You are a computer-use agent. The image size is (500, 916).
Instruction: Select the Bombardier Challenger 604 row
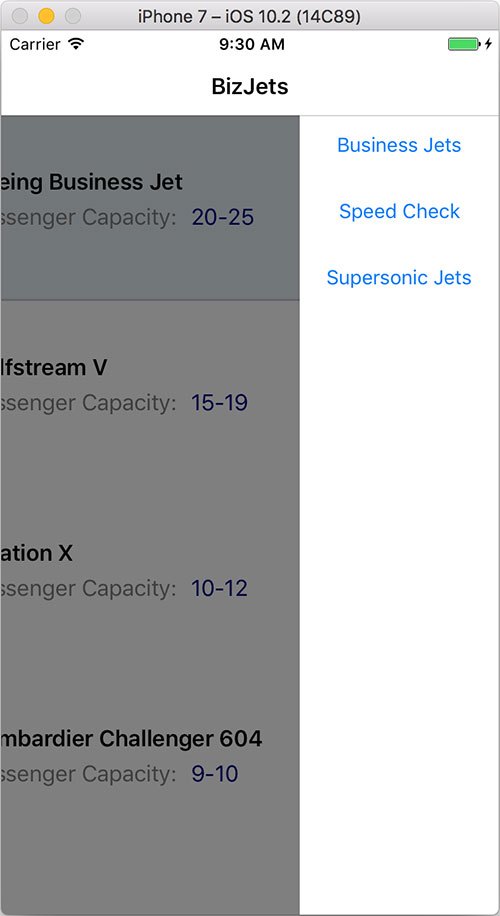coord(150,764)
